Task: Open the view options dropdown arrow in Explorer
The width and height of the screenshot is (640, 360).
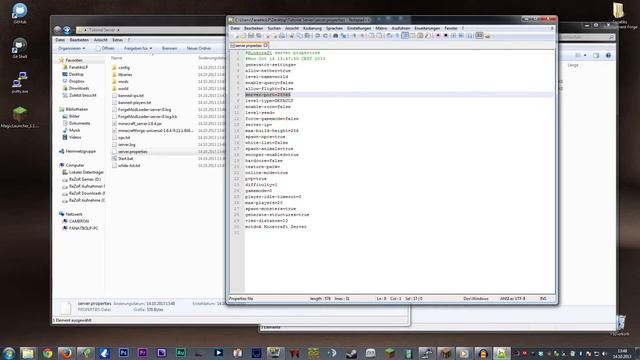Action: tap(585, 55)
